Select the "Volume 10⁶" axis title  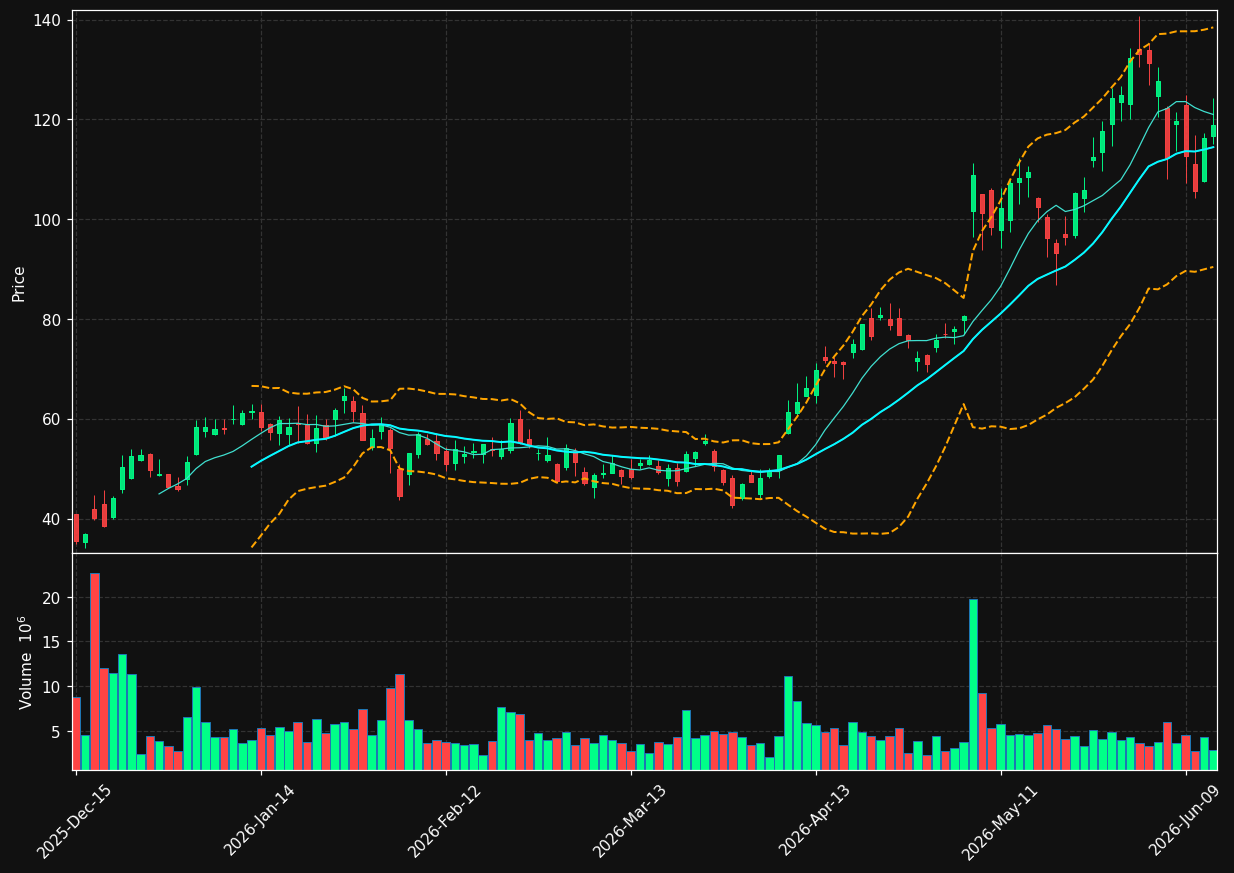pos(25,662)
